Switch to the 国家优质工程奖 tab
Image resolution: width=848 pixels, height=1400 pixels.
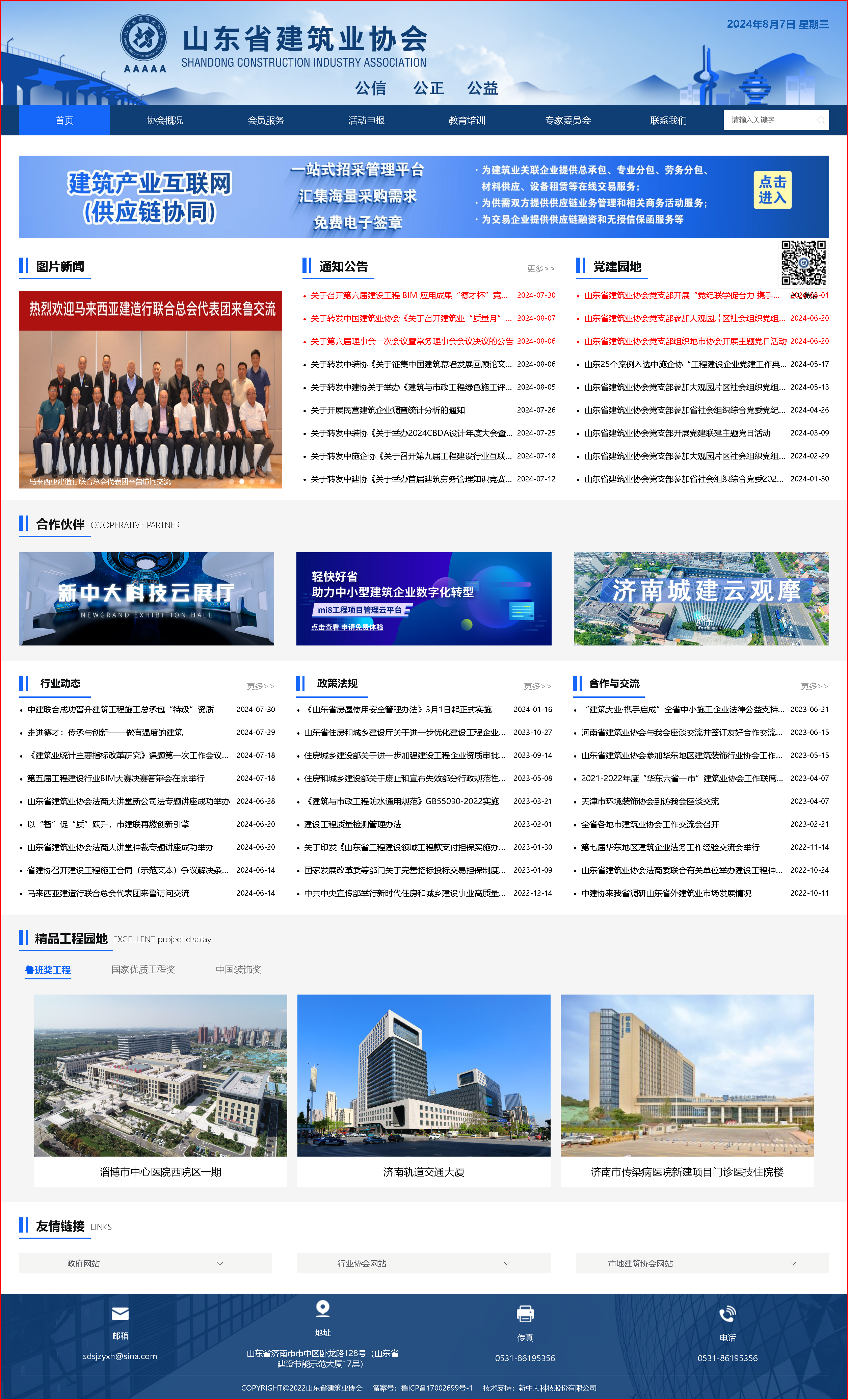143,969
